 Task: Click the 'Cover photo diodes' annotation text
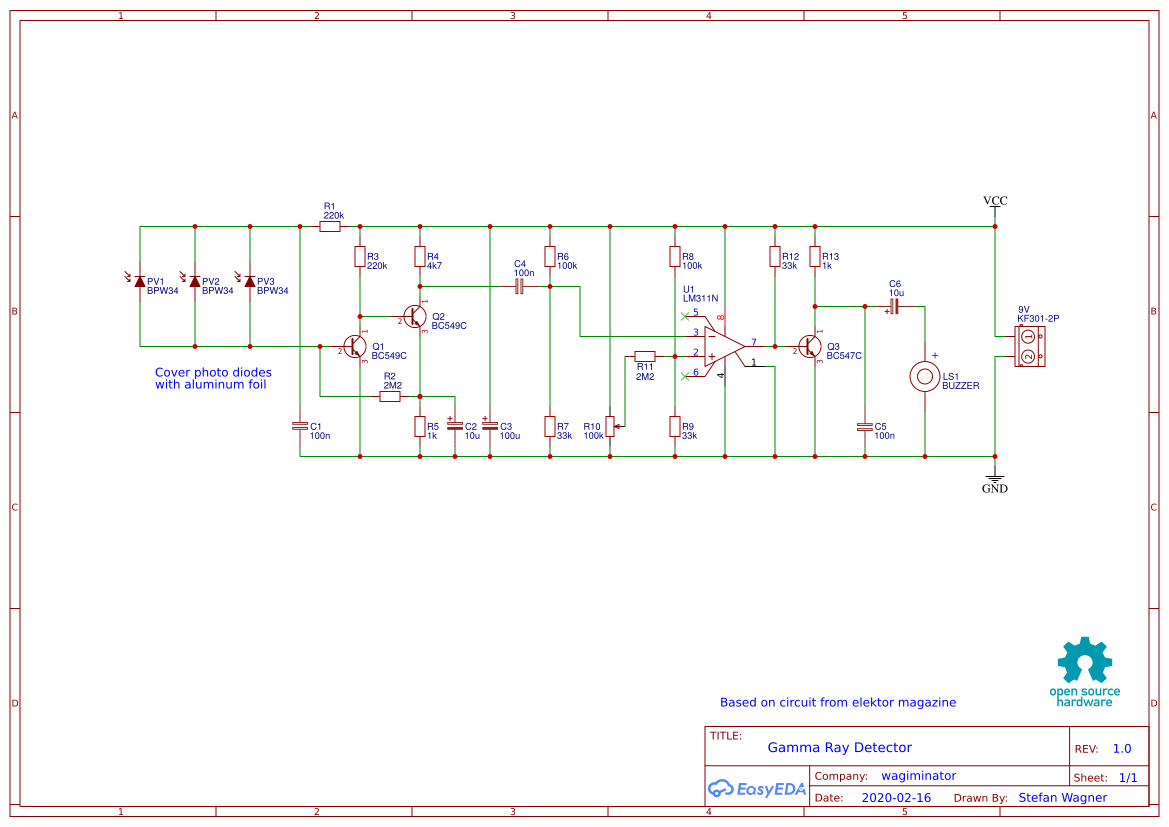click(213, 372)
